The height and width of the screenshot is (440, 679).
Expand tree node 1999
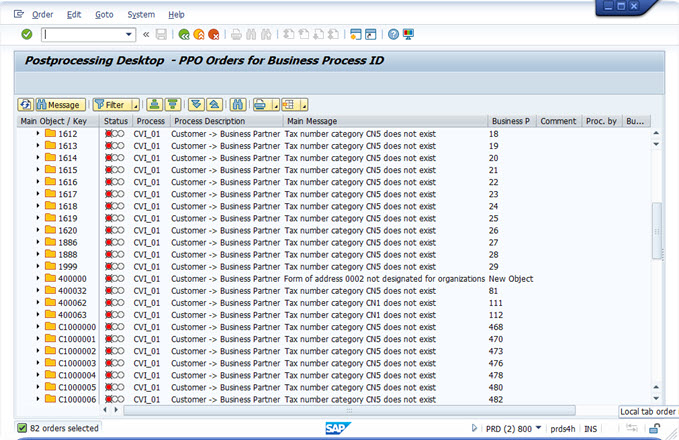[x=38, y=266]
